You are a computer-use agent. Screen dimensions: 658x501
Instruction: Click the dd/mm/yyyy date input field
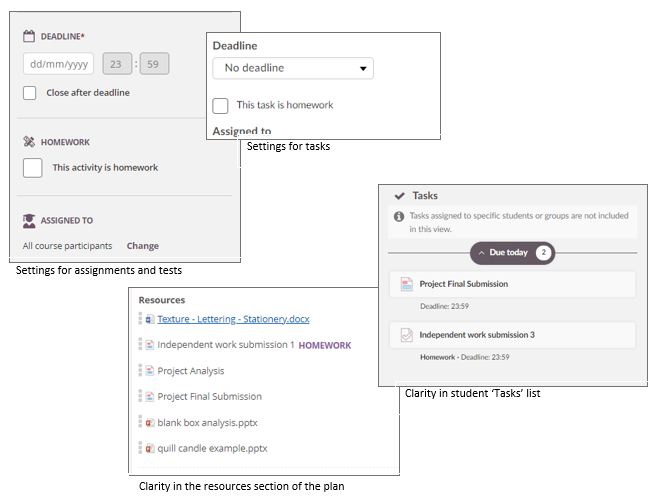pyautogui.click(x=58, y=65)
